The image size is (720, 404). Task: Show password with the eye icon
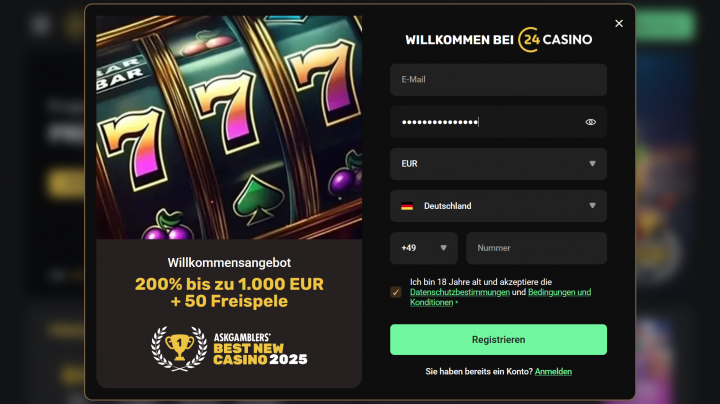pyautogui.click(x=591, y=122)
